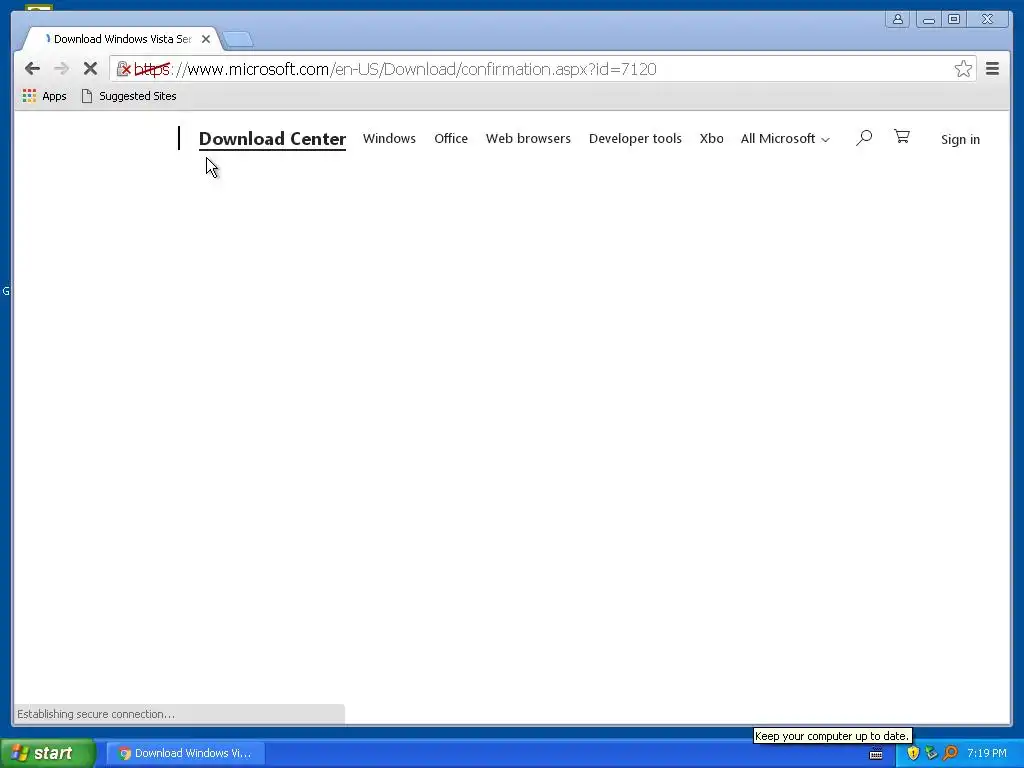Restore down the Chrome window

[x=953, y=20]
